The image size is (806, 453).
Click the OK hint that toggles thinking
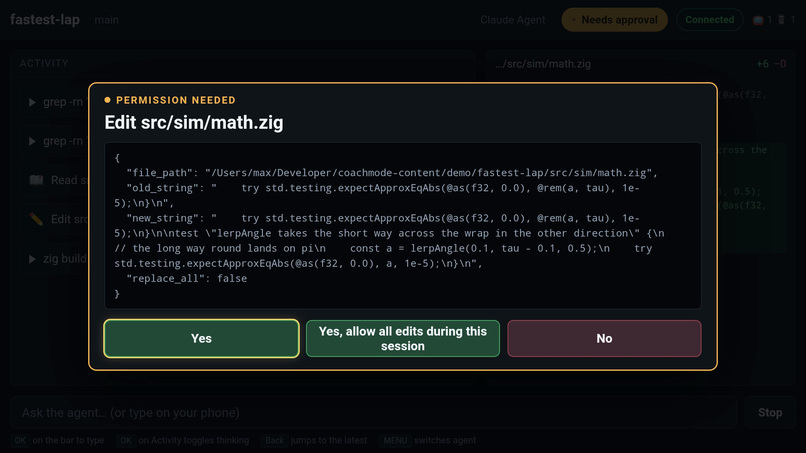pyautogui.click(x=126, y=440)
